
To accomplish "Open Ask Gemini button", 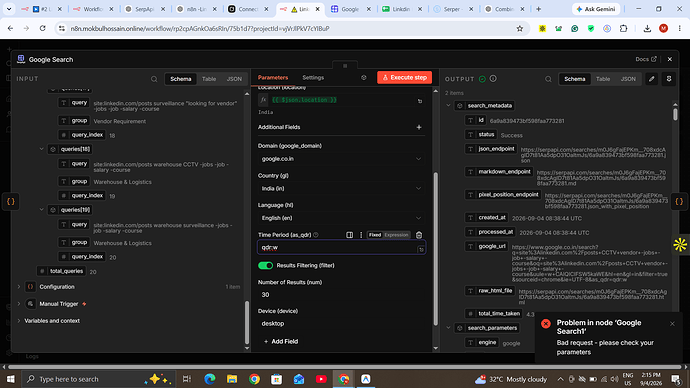I will click(x=596, y=9).
